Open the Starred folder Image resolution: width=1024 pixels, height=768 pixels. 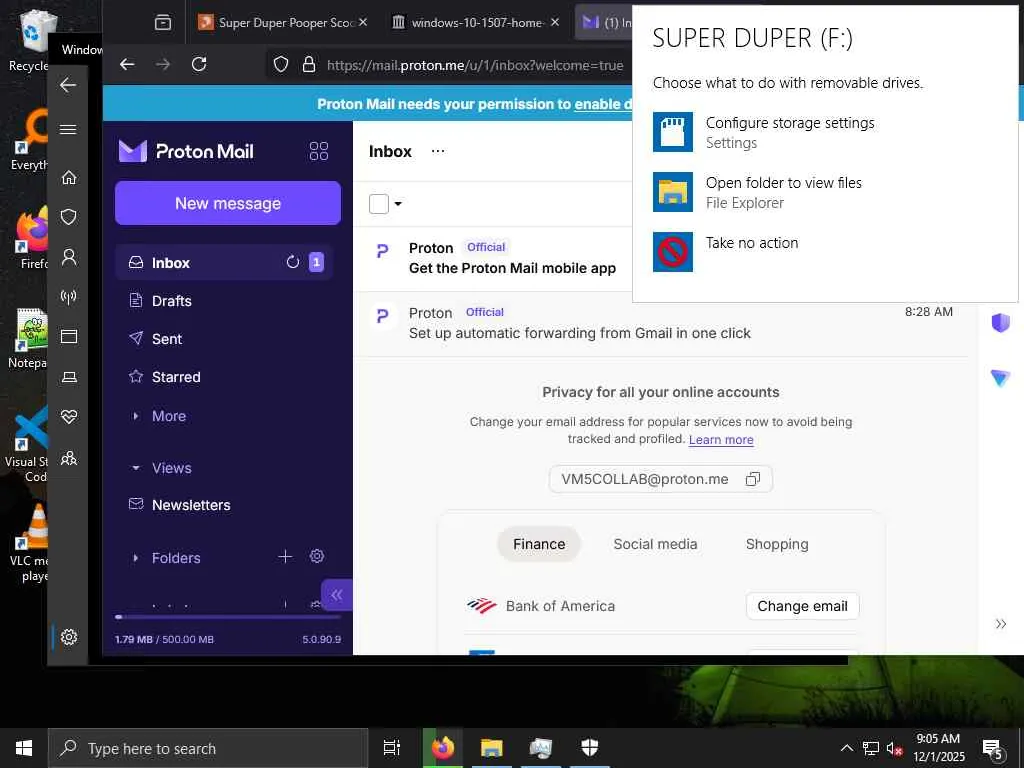(224, 377)
